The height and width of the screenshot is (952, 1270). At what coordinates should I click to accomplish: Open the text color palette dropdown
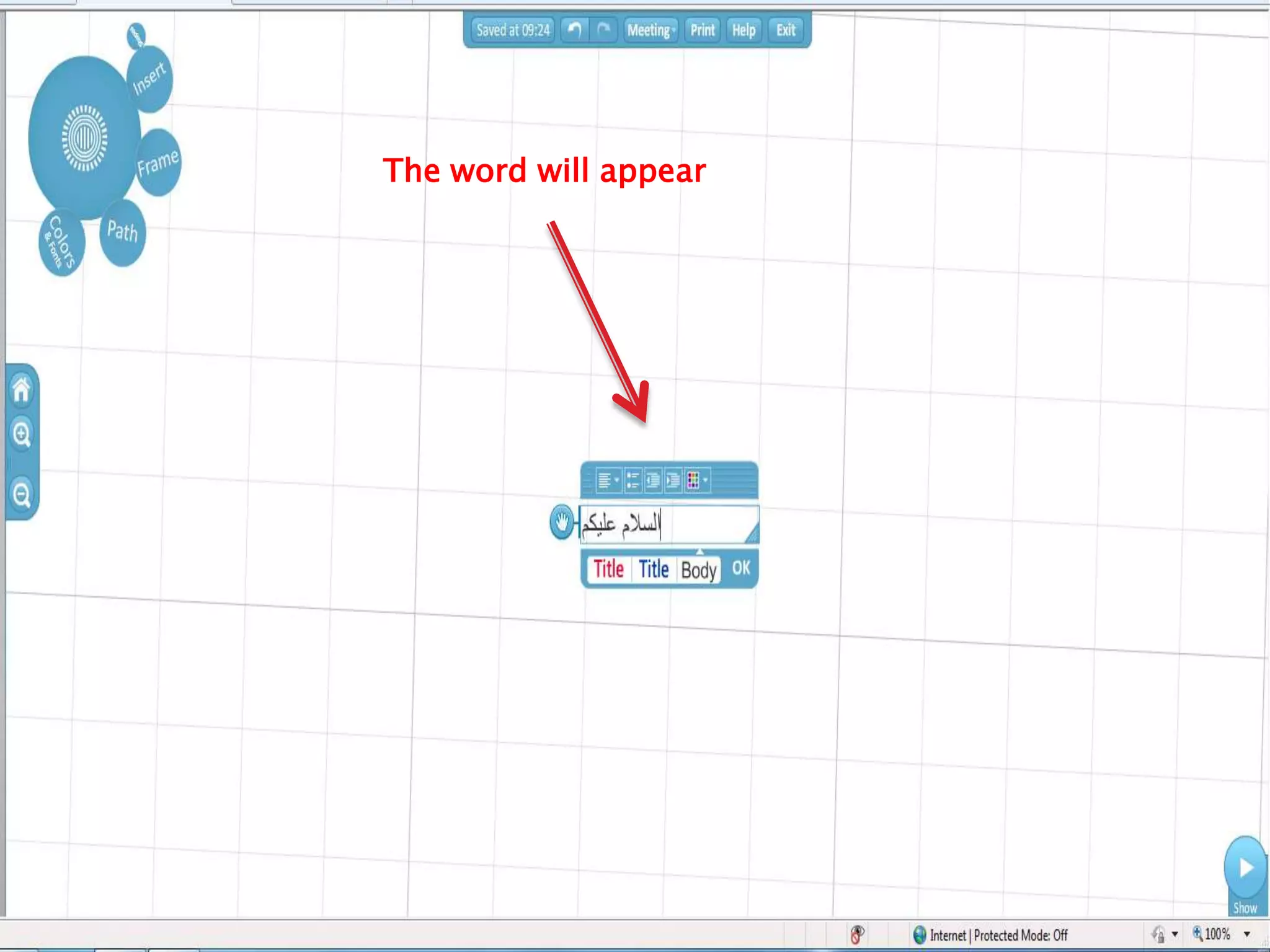(697, 480)
